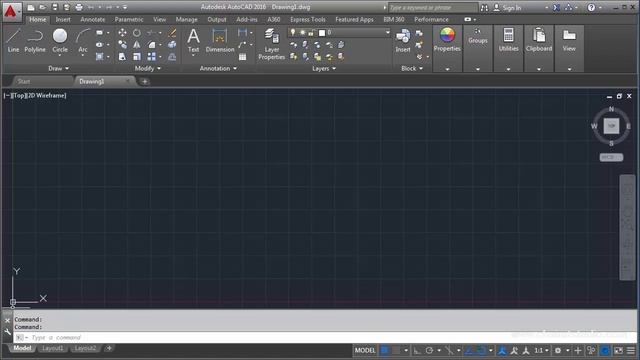
Task: Click the WCS button below ViewCube
Action: tap(611, 157)
